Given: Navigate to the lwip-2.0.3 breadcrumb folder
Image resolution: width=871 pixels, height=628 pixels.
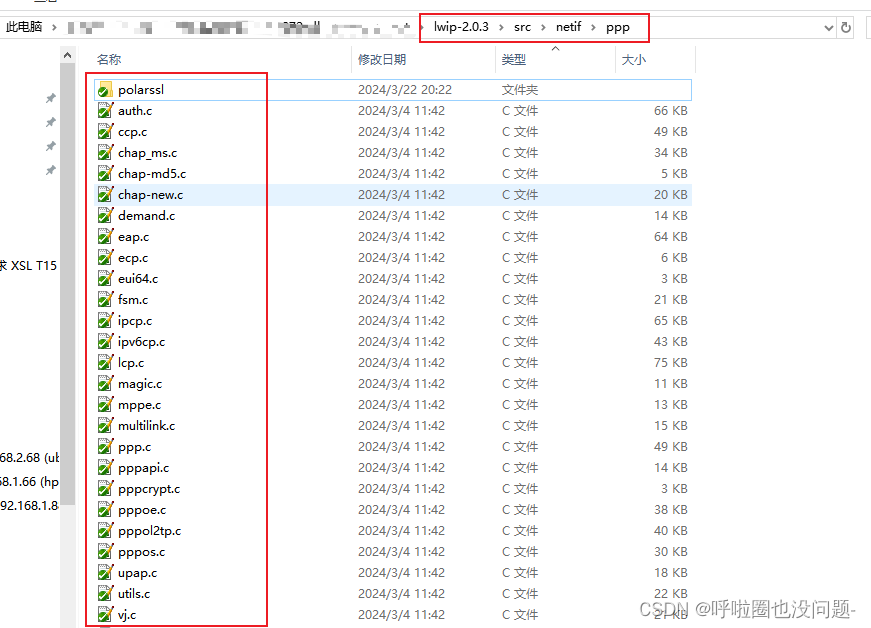Looking at the screenshot, I should click(461, 27).
